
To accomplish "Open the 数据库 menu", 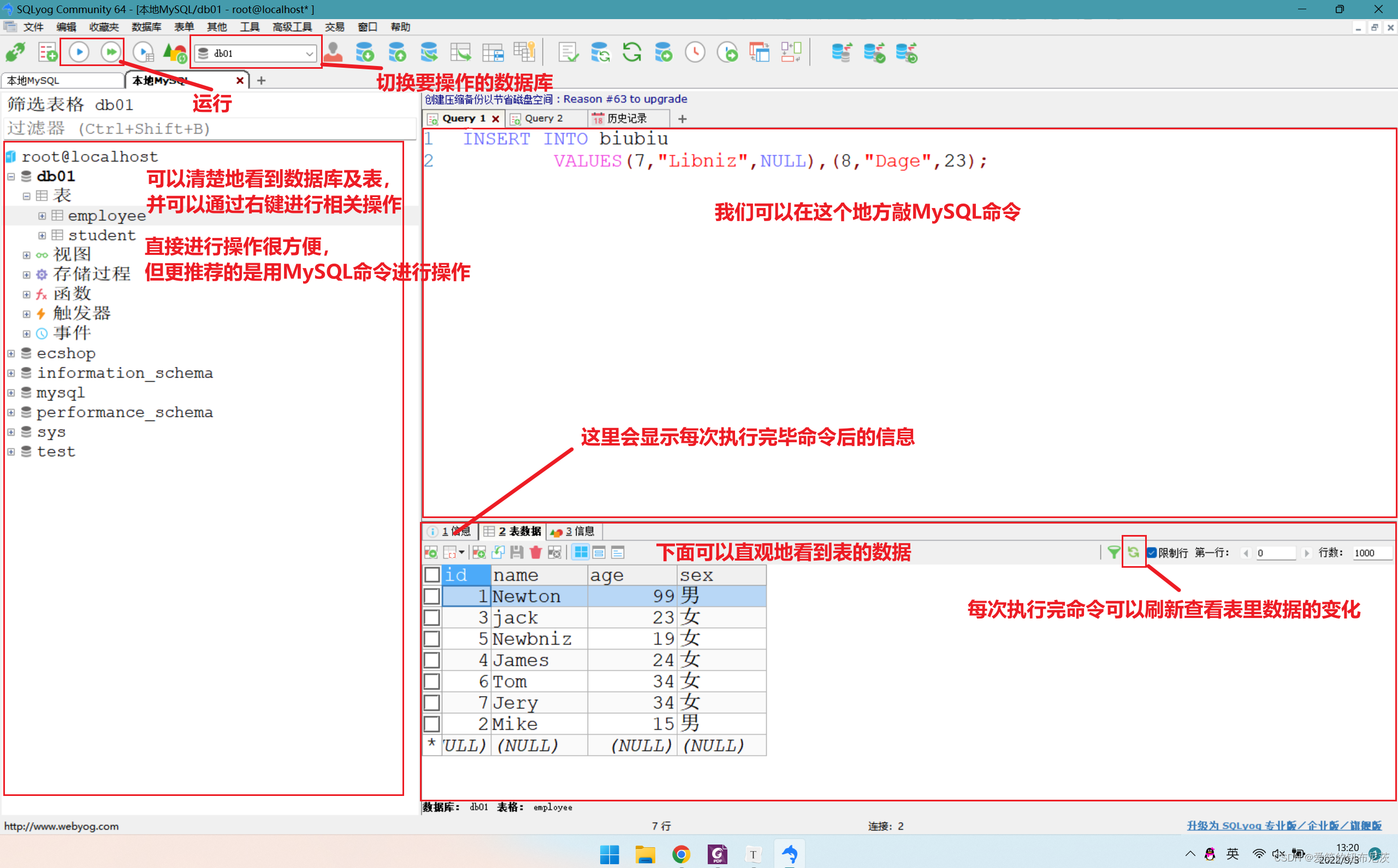I will click(146, 27).
